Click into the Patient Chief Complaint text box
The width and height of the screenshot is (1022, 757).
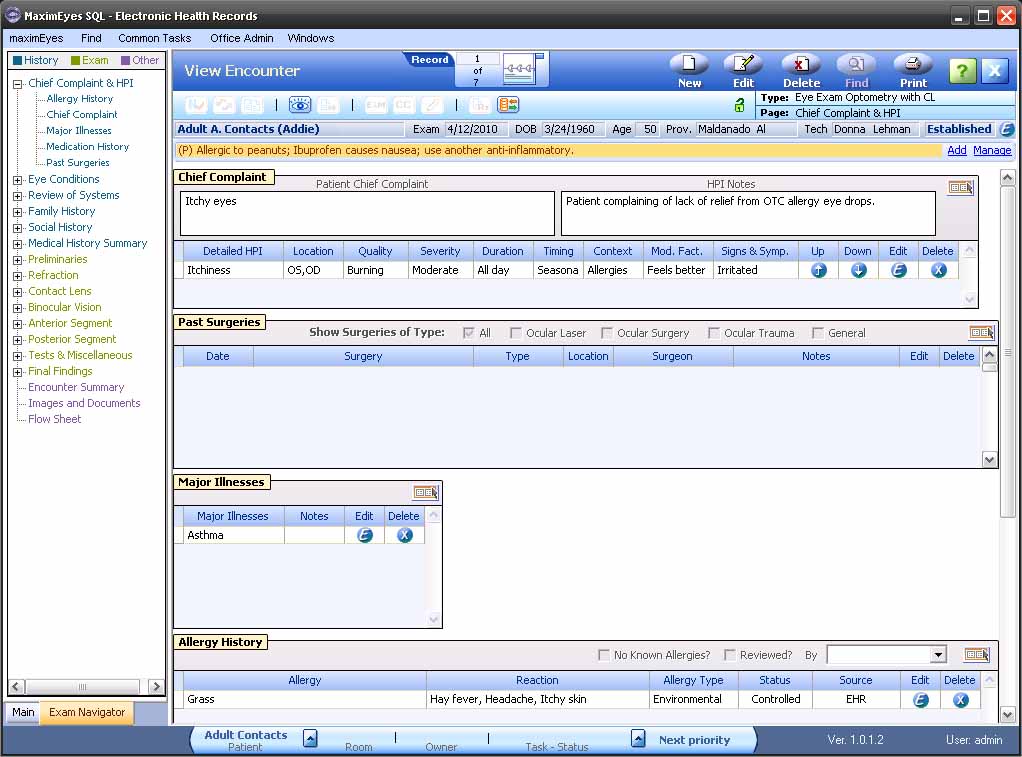(x=367, y=213)
